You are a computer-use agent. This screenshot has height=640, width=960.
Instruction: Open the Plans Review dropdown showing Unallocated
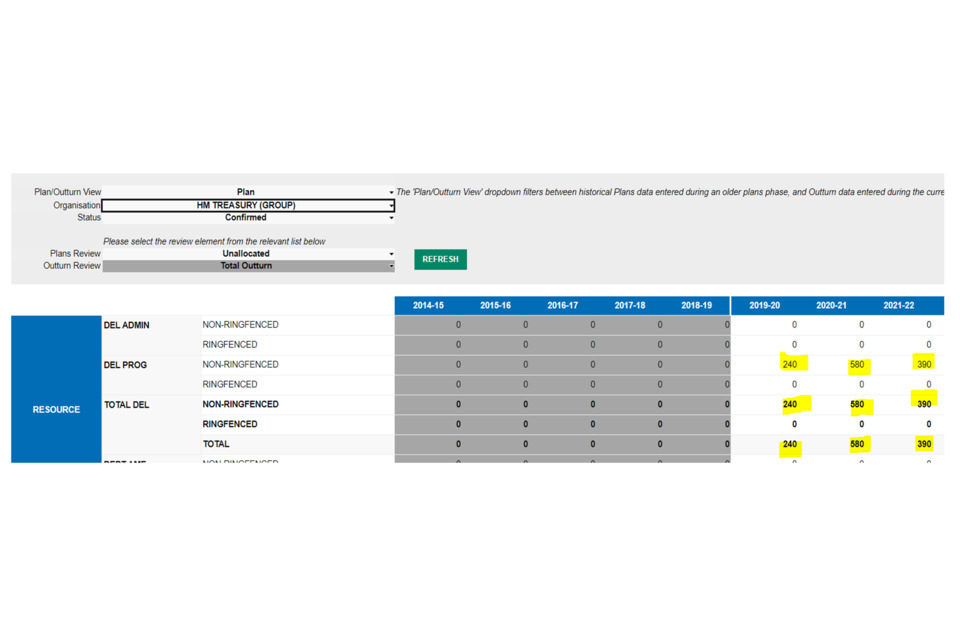click(391, 254)
